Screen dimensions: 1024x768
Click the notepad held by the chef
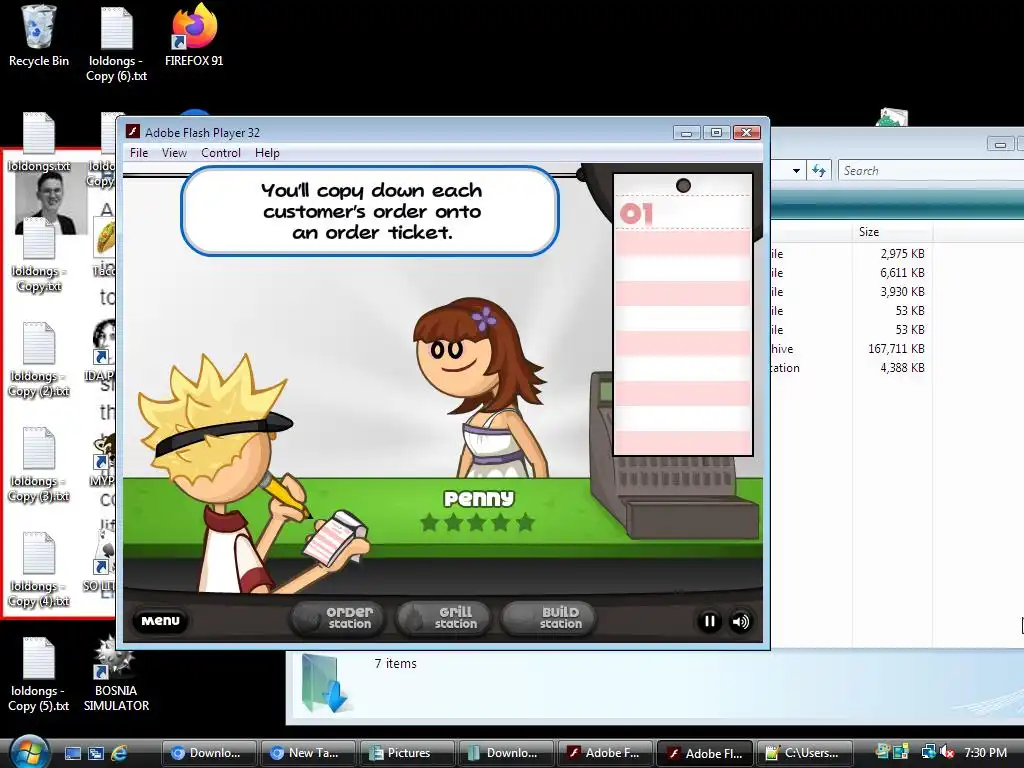(334, 537)
